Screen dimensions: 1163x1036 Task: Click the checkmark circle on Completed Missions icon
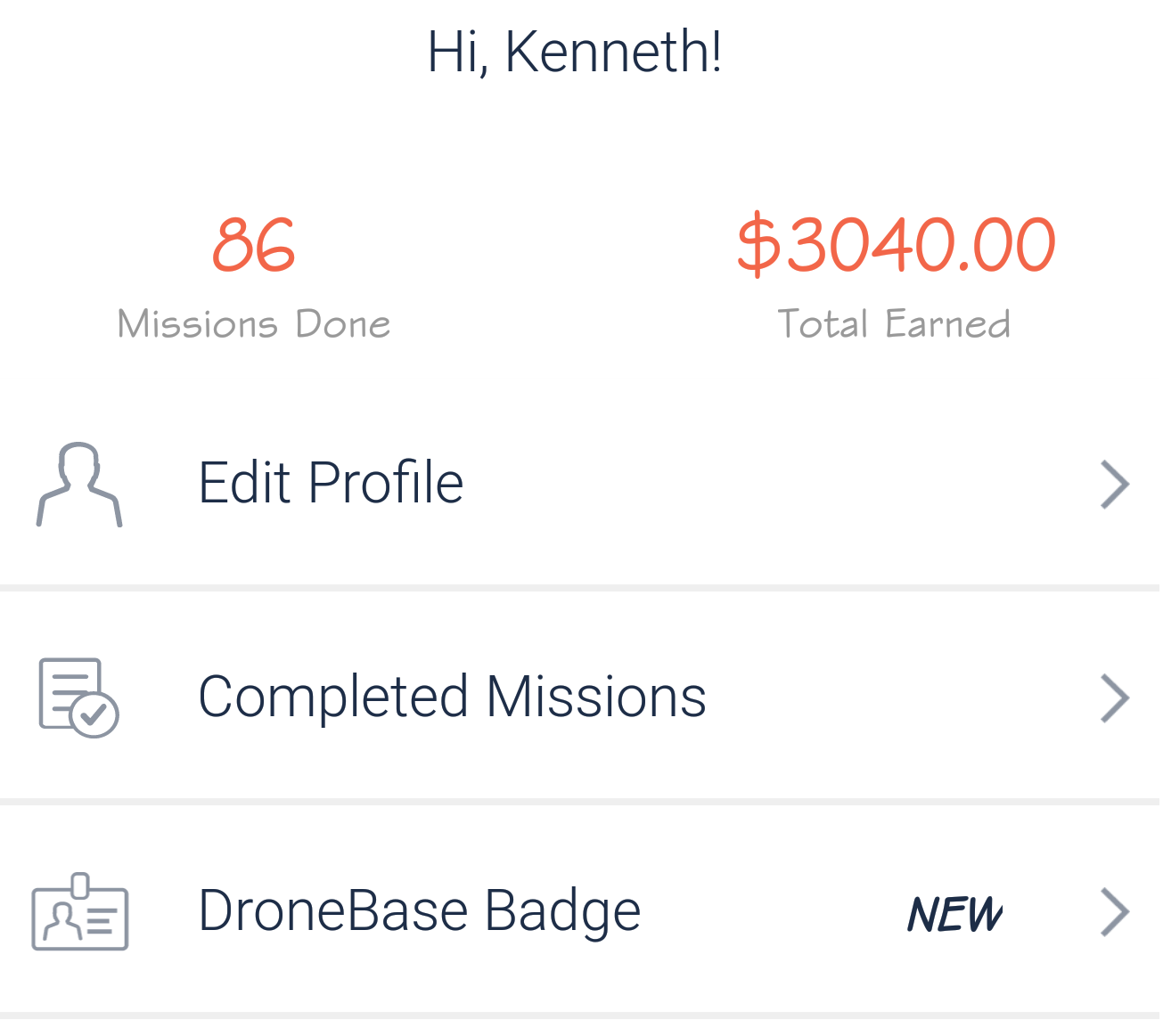[94, 714]
